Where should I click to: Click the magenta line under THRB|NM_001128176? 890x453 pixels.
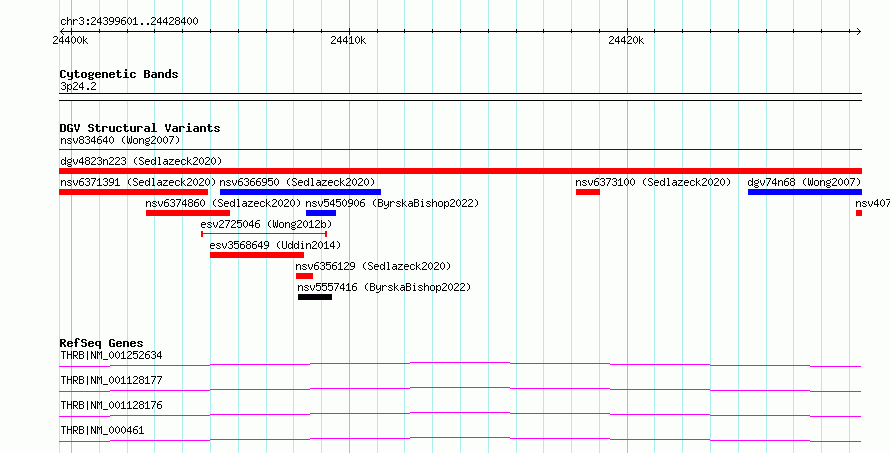point(460,414)
